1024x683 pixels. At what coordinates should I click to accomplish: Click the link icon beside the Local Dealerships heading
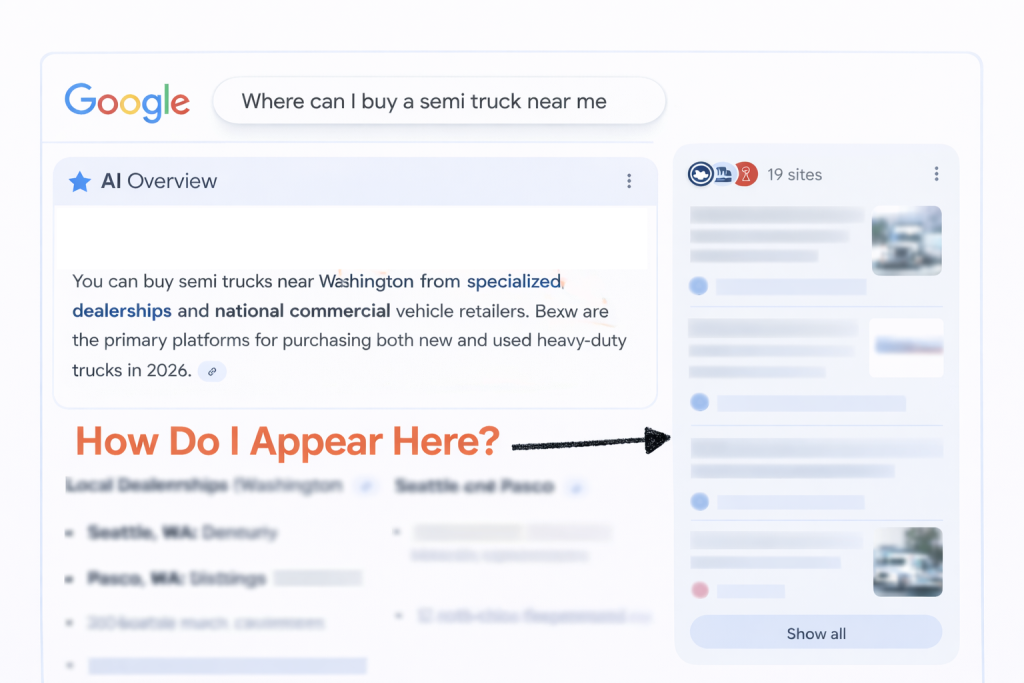click(366, 486)
